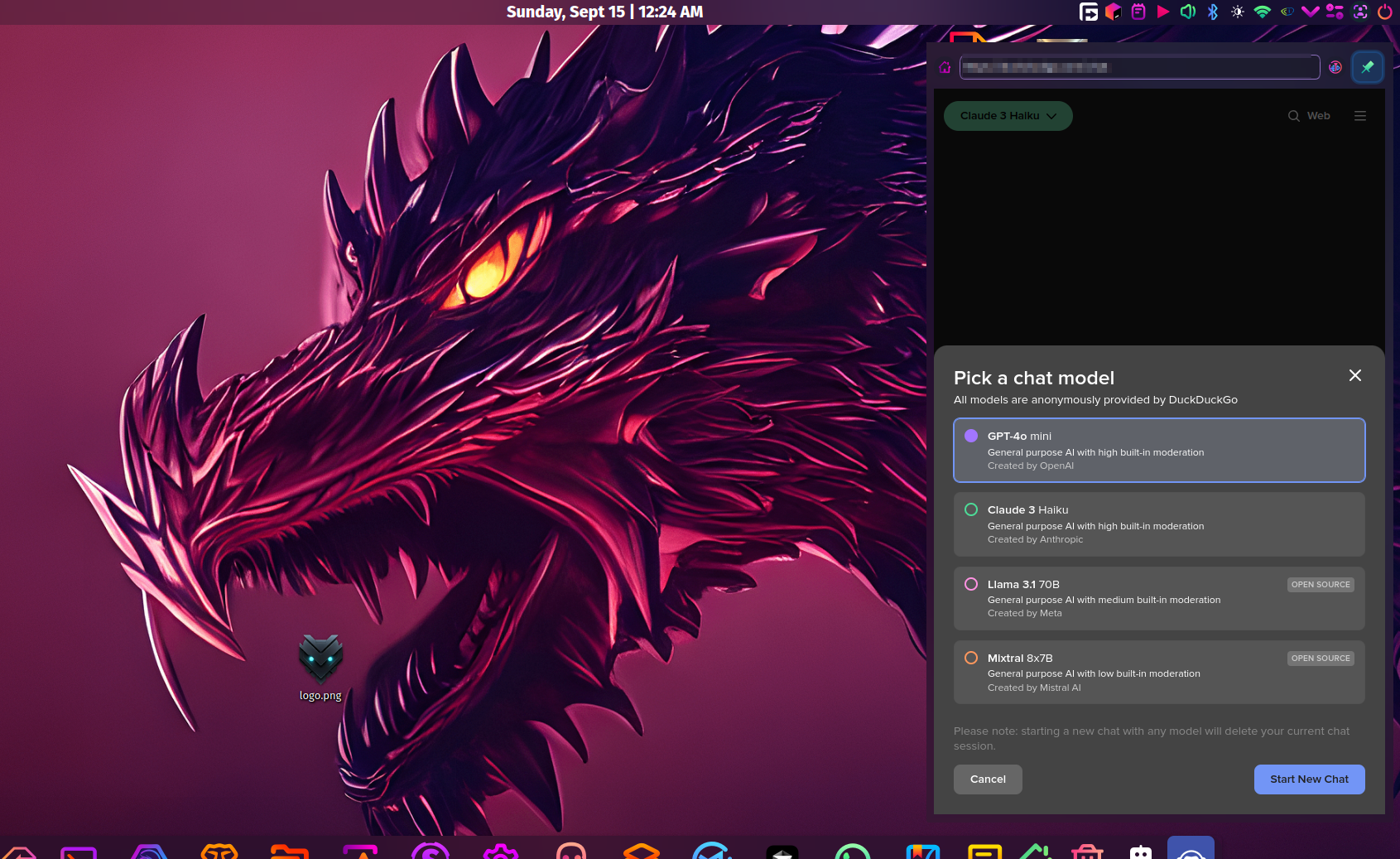1400x859 pixels.
Task: Open the magenta gear dock icon
Action: [x=501, y=852]
